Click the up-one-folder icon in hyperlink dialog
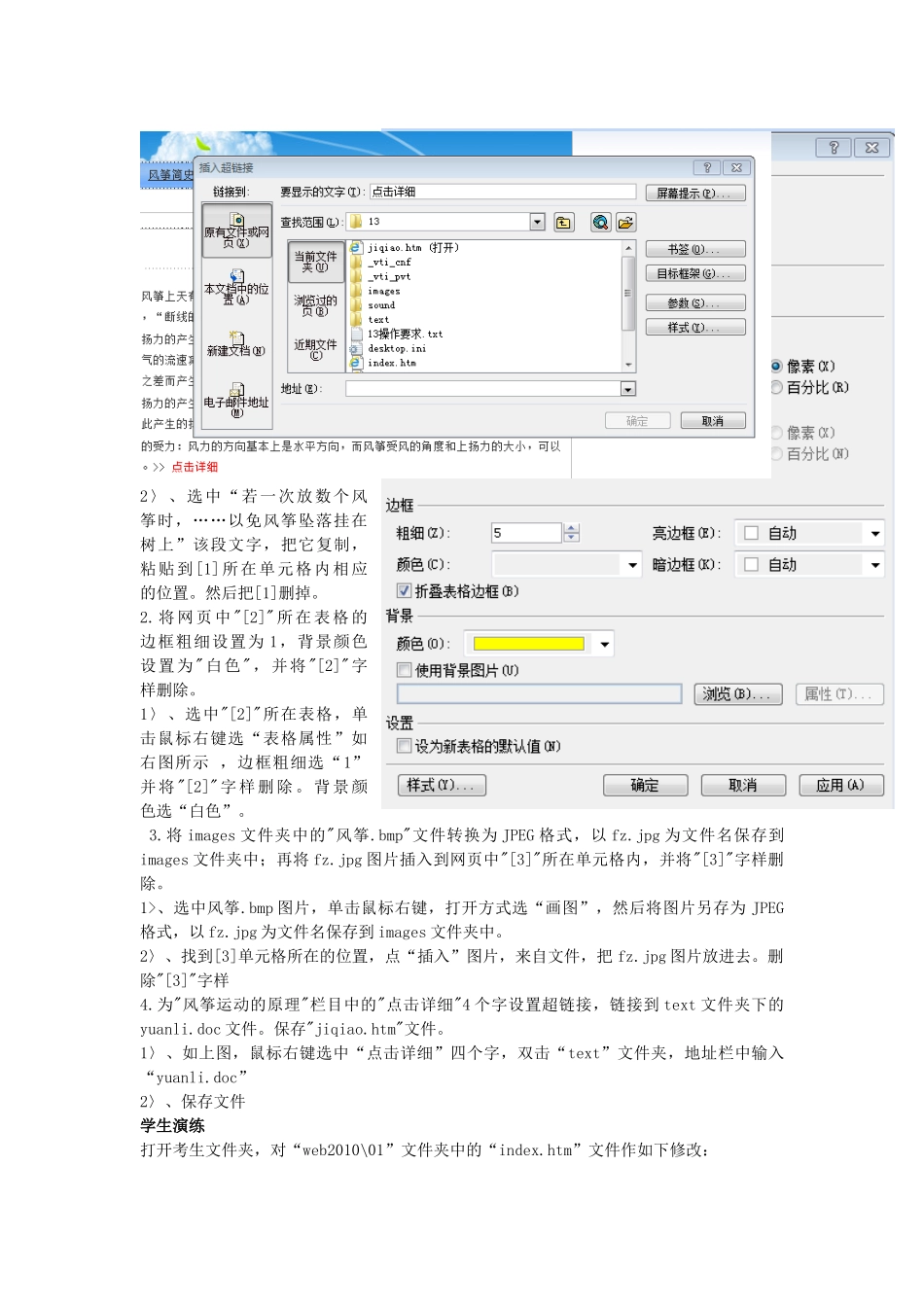This screenshot has width=924, height=1307. (x=564, y=223)
